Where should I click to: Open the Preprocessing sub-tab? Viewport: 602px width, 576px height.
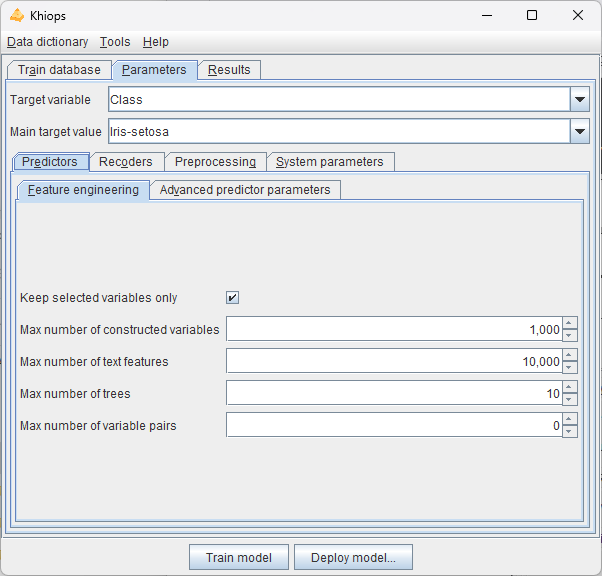click(215, 162)
